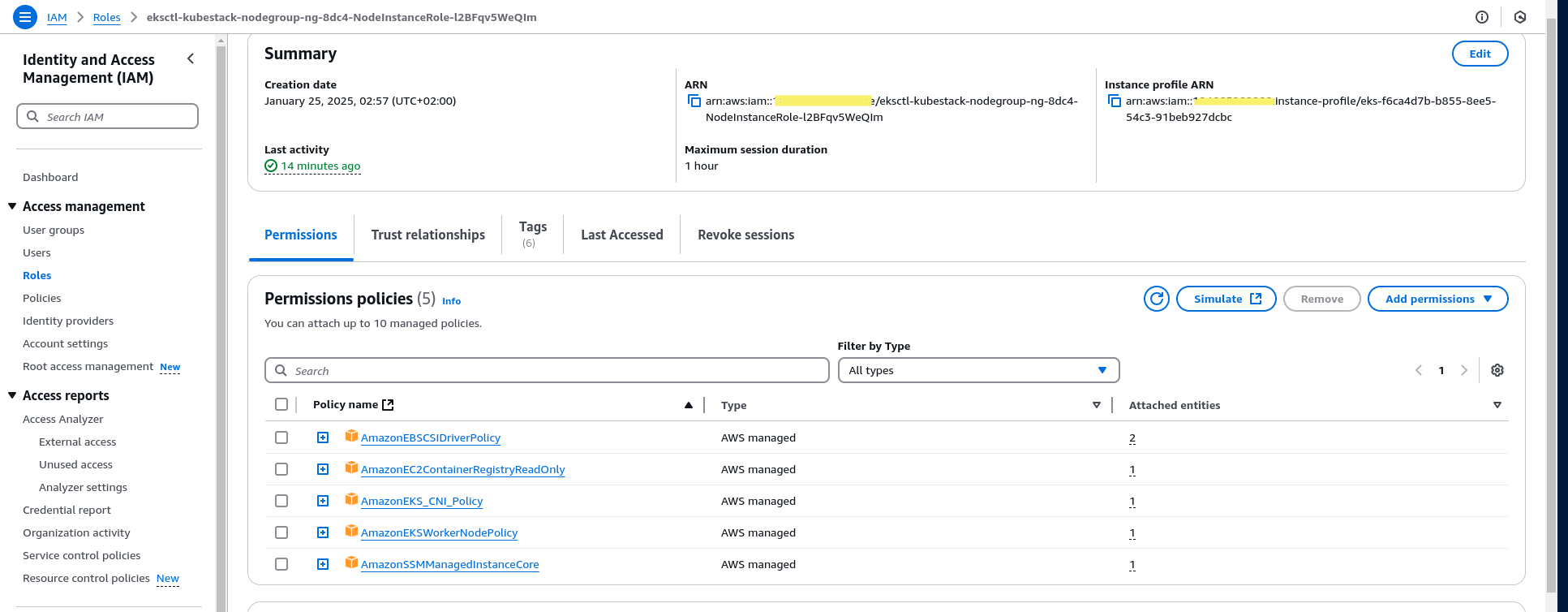Copy the role ARN with copy icon

[694, 101]
